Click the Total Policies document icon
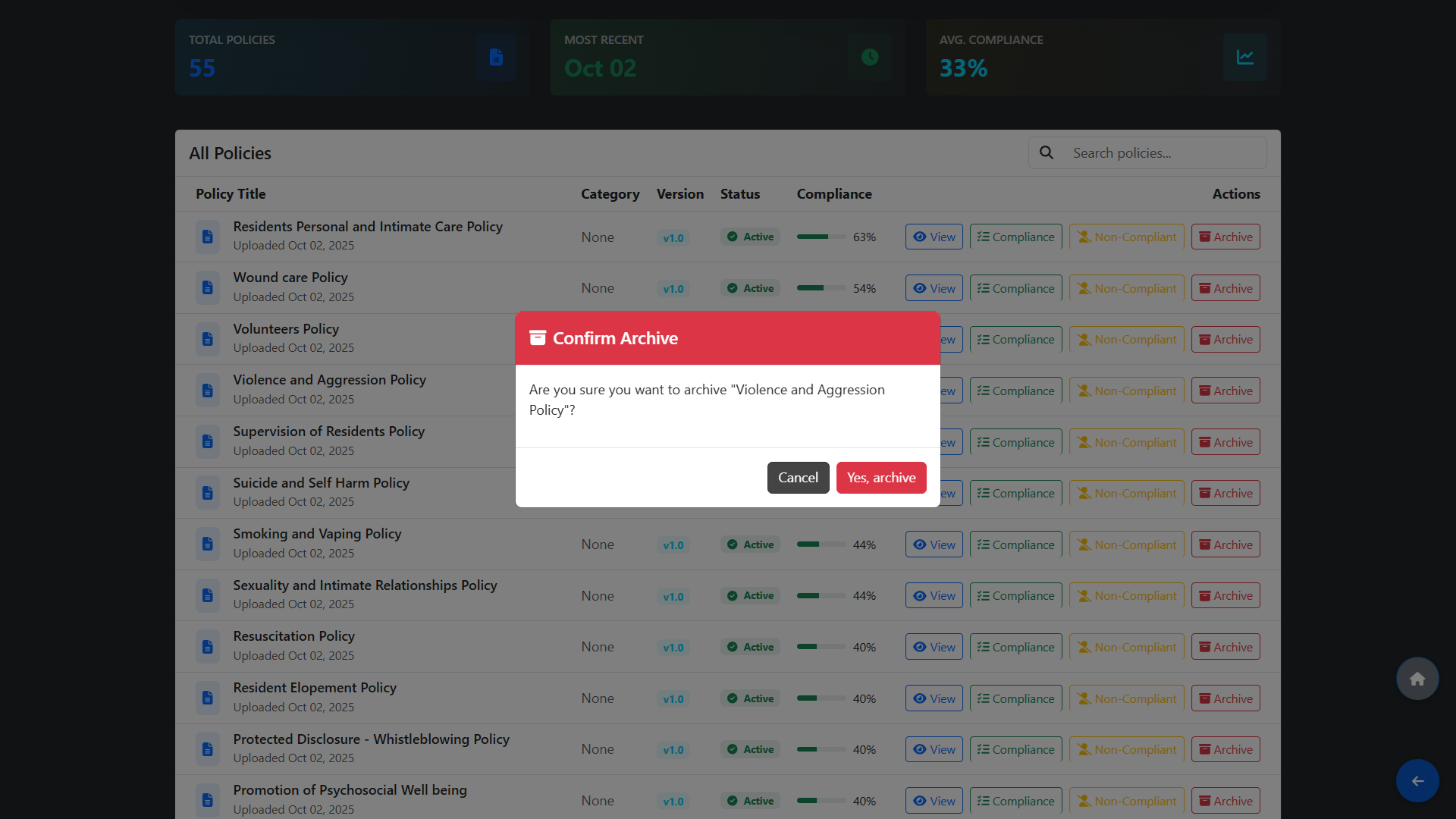 (x=497, y=57)
